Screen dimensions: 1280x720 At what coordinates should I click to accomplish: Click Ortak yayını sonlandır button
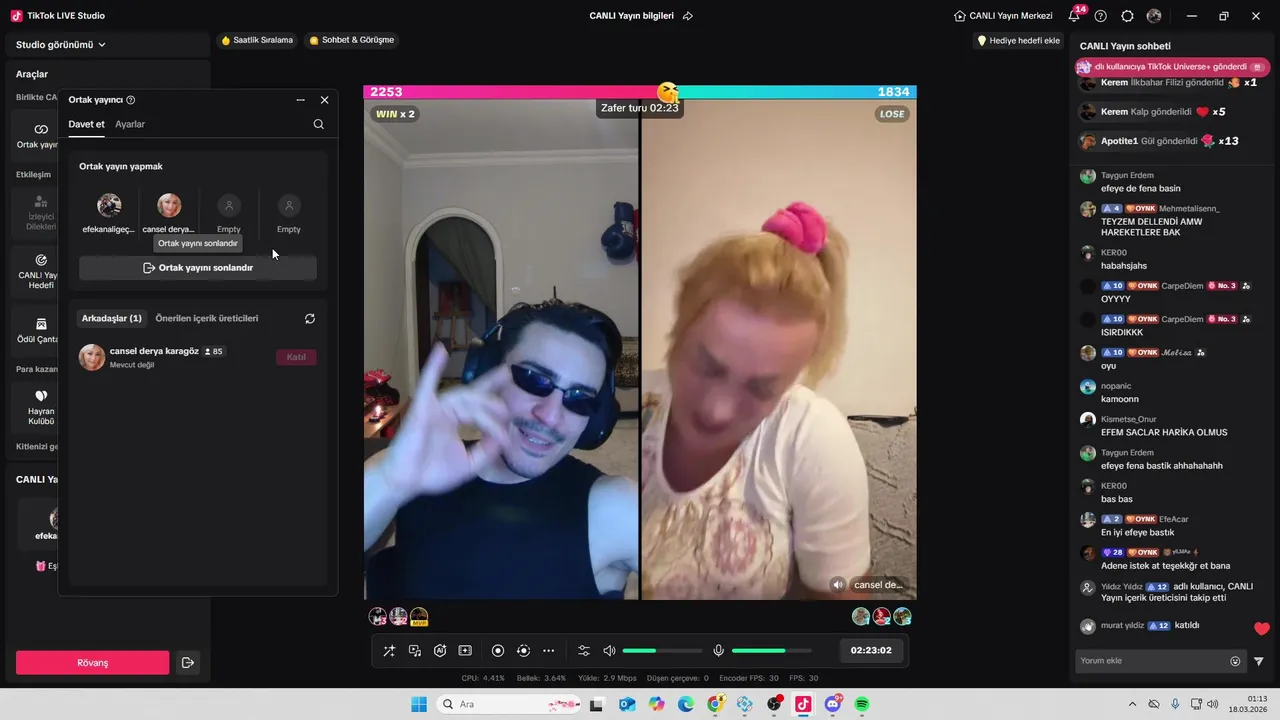198,268
